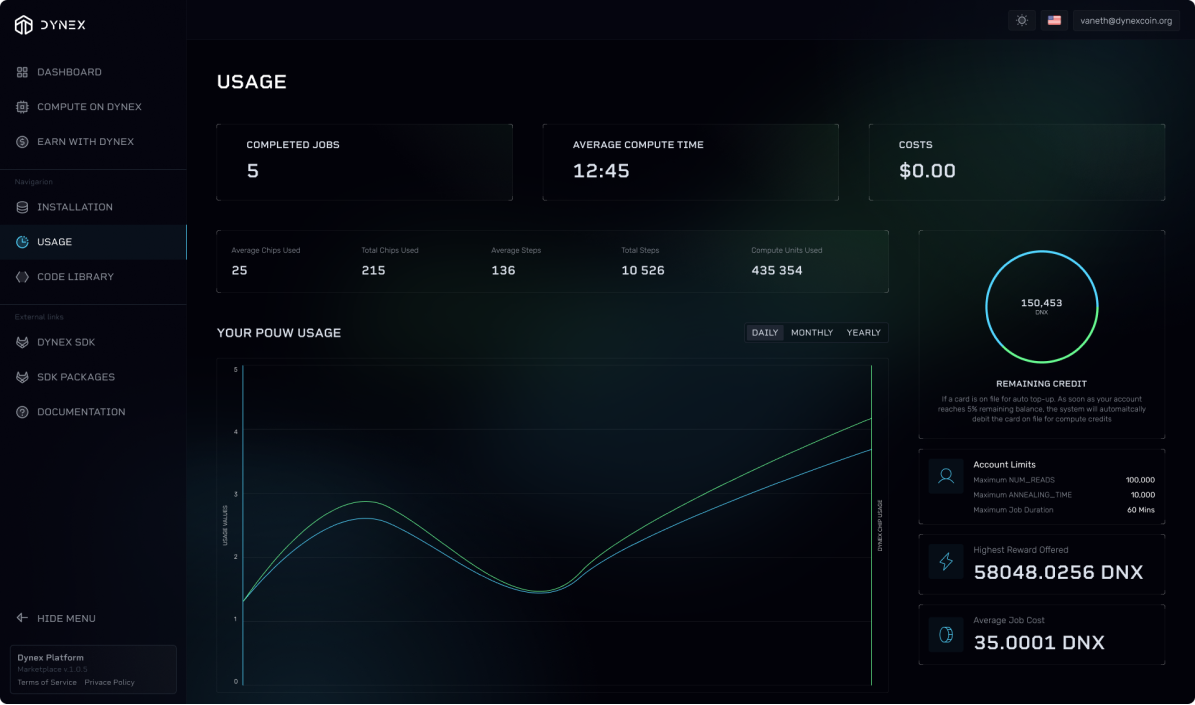
Task: Click the Average Steps value 136
Action: 503,271
